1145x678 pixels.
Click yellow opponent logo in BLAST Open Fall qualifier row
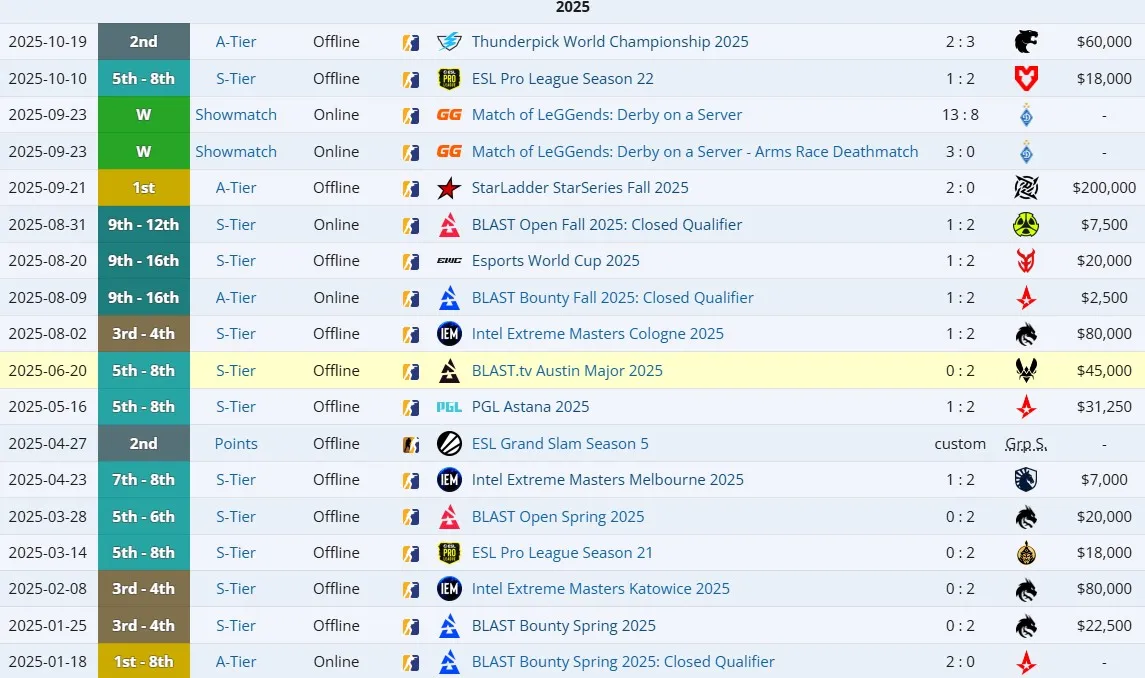(x=1026, y=224)
